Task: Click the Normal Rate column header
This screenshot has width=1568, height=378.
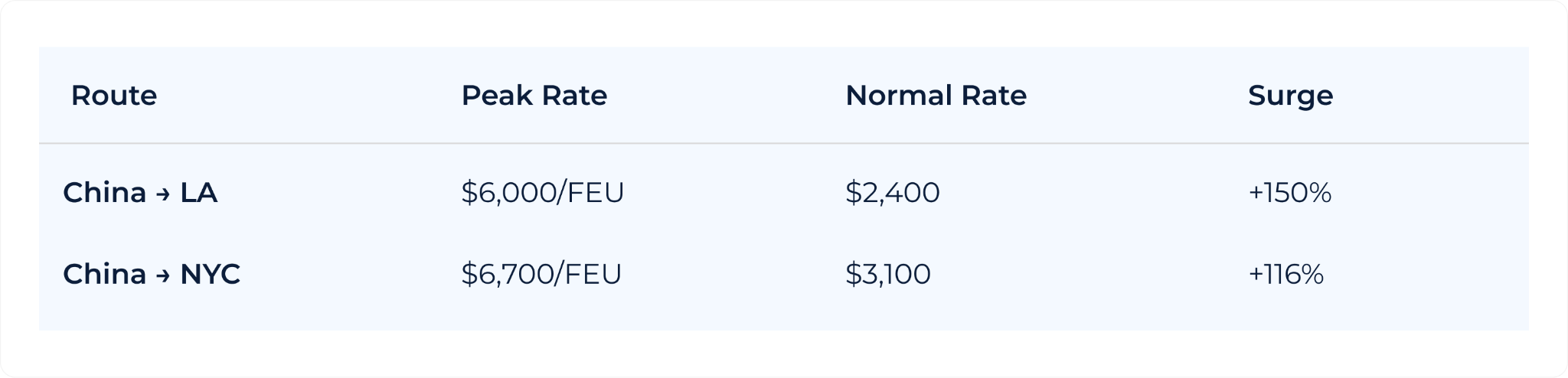Action: click(x=936, y=96)
